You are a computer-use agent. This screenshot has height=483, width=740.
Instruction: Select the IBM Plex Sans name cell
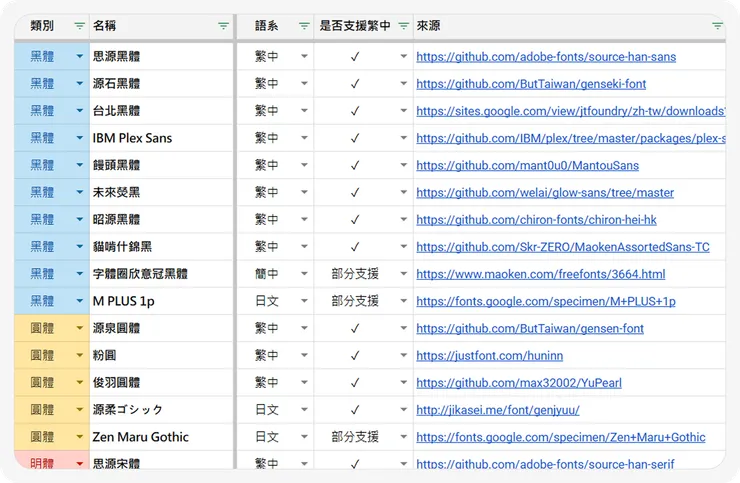(x=161, y=138)
